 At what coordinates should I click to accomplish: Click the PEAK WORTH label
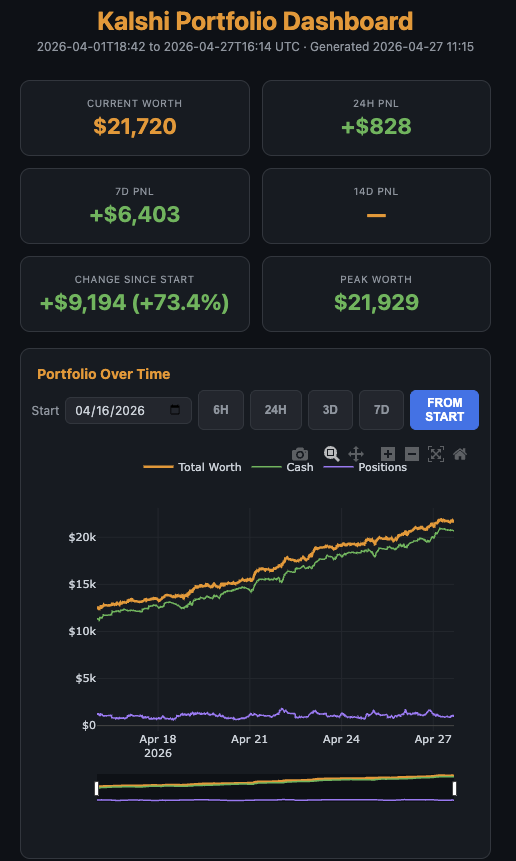[x=376, y=279]
